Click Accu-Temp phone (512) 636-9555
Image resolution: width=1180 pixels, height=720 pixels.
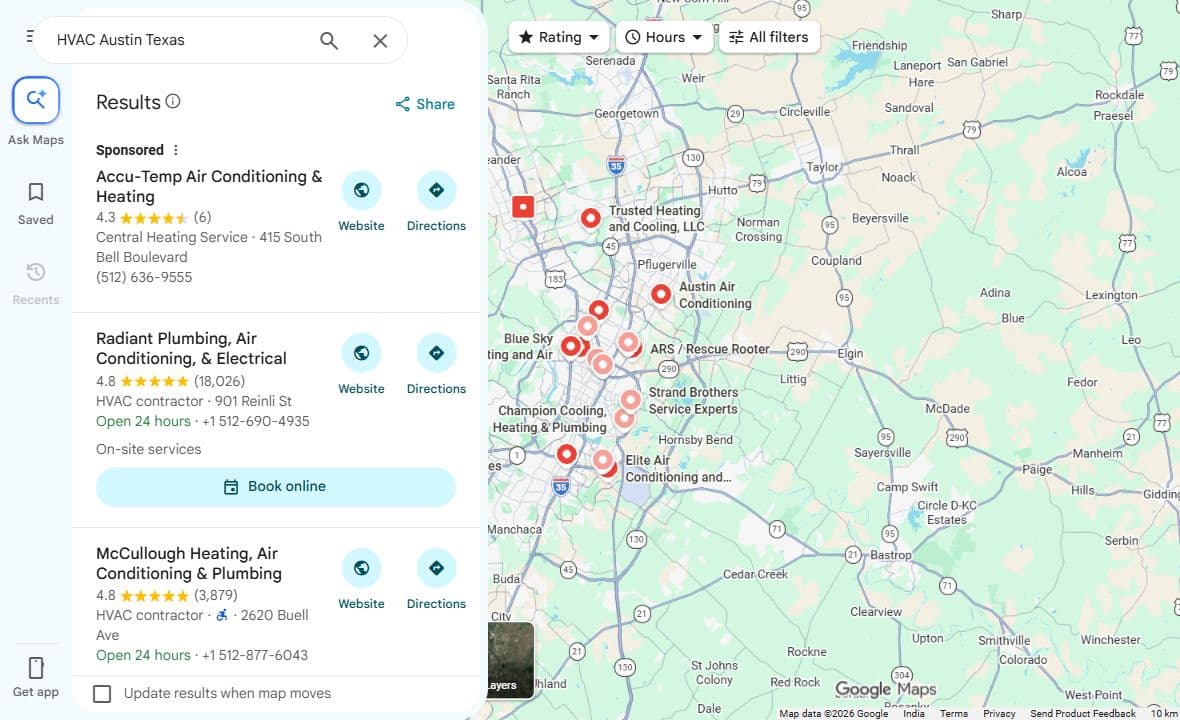(144, 277)
